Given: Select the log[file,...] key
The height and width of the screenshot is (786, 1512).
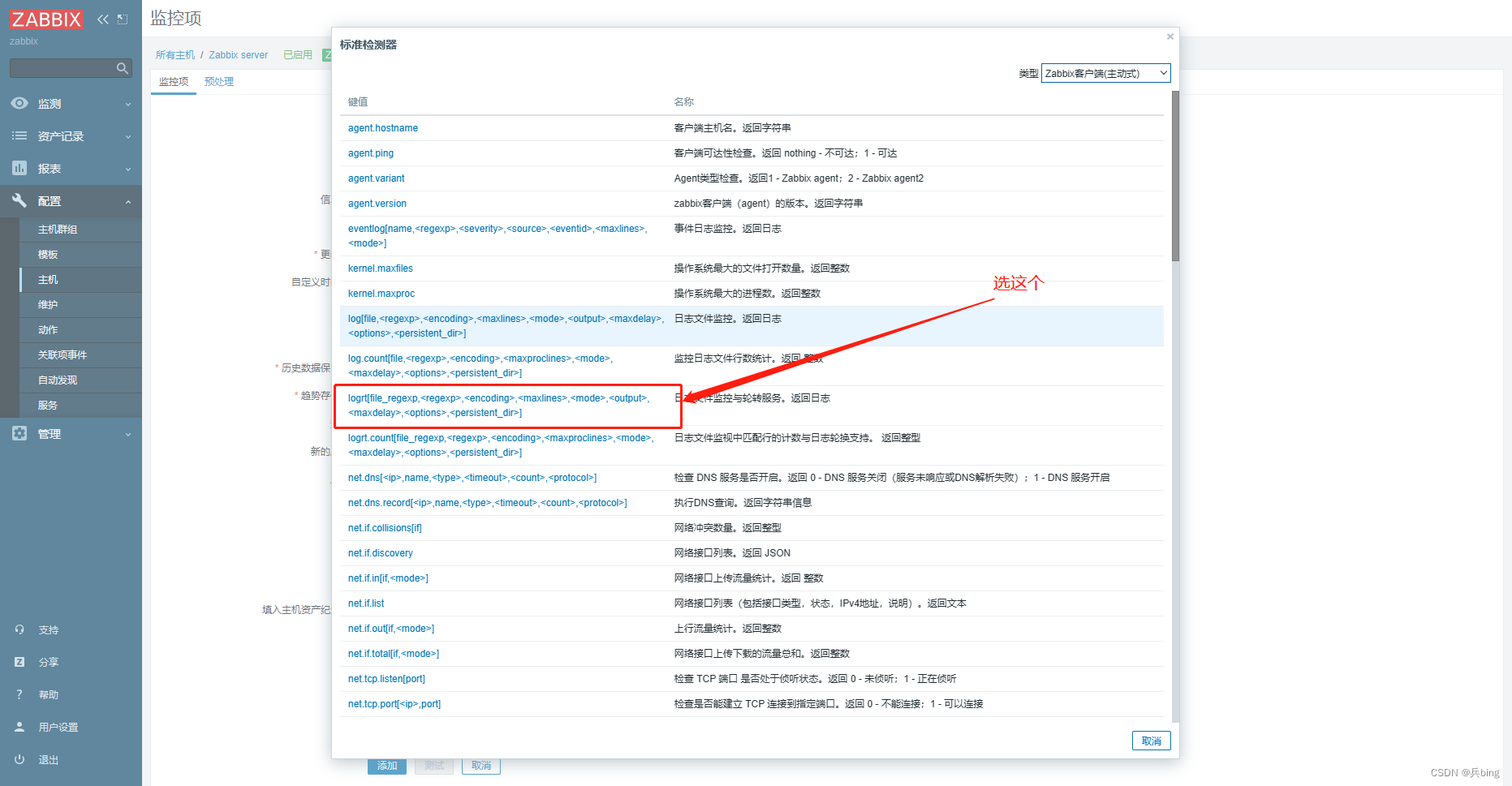Looking at the screenshot, I should pyautogui.click(x=506, y=326).
